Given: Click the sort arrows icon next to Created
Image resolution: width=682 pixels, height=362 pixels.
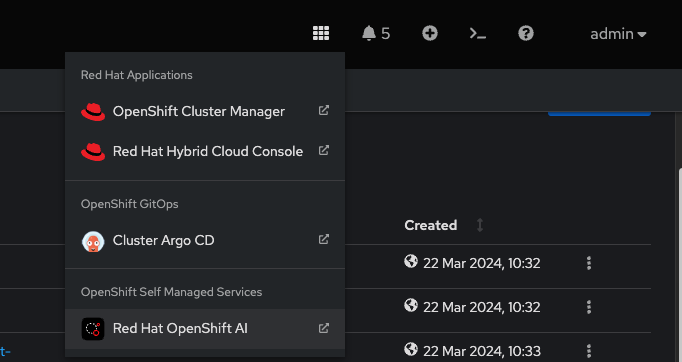Looking at the screenshot, I should click(x=480, y=225).
